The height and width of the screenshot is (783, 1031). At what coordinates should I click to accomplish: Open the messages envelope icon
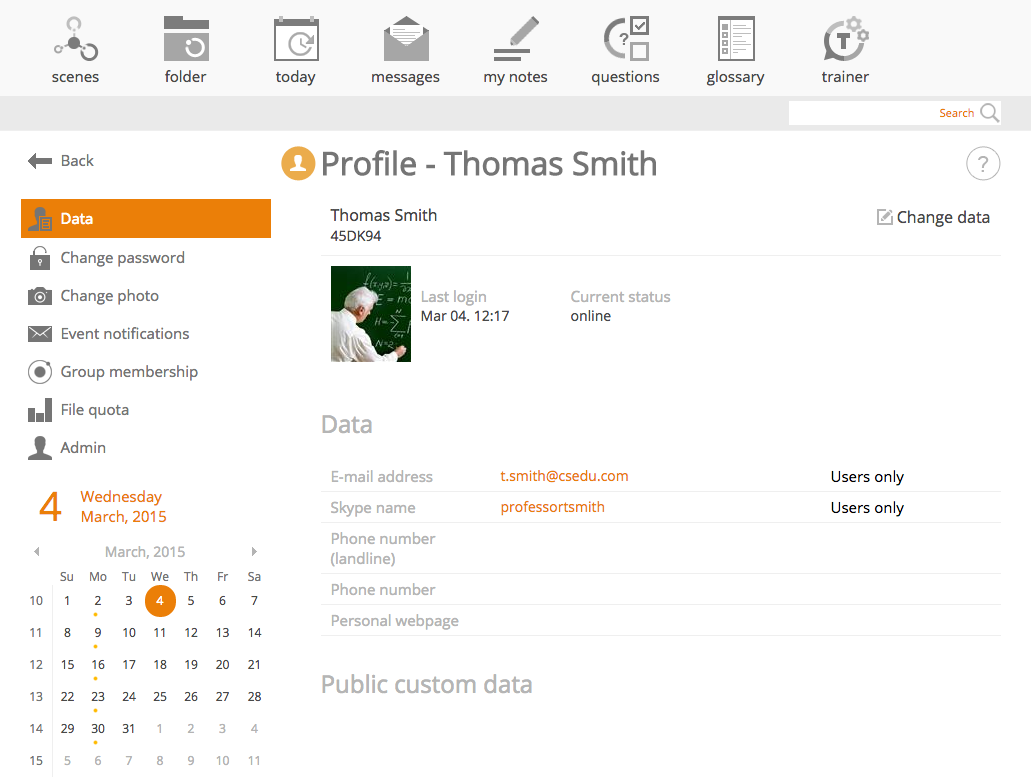tap(406, 41)
